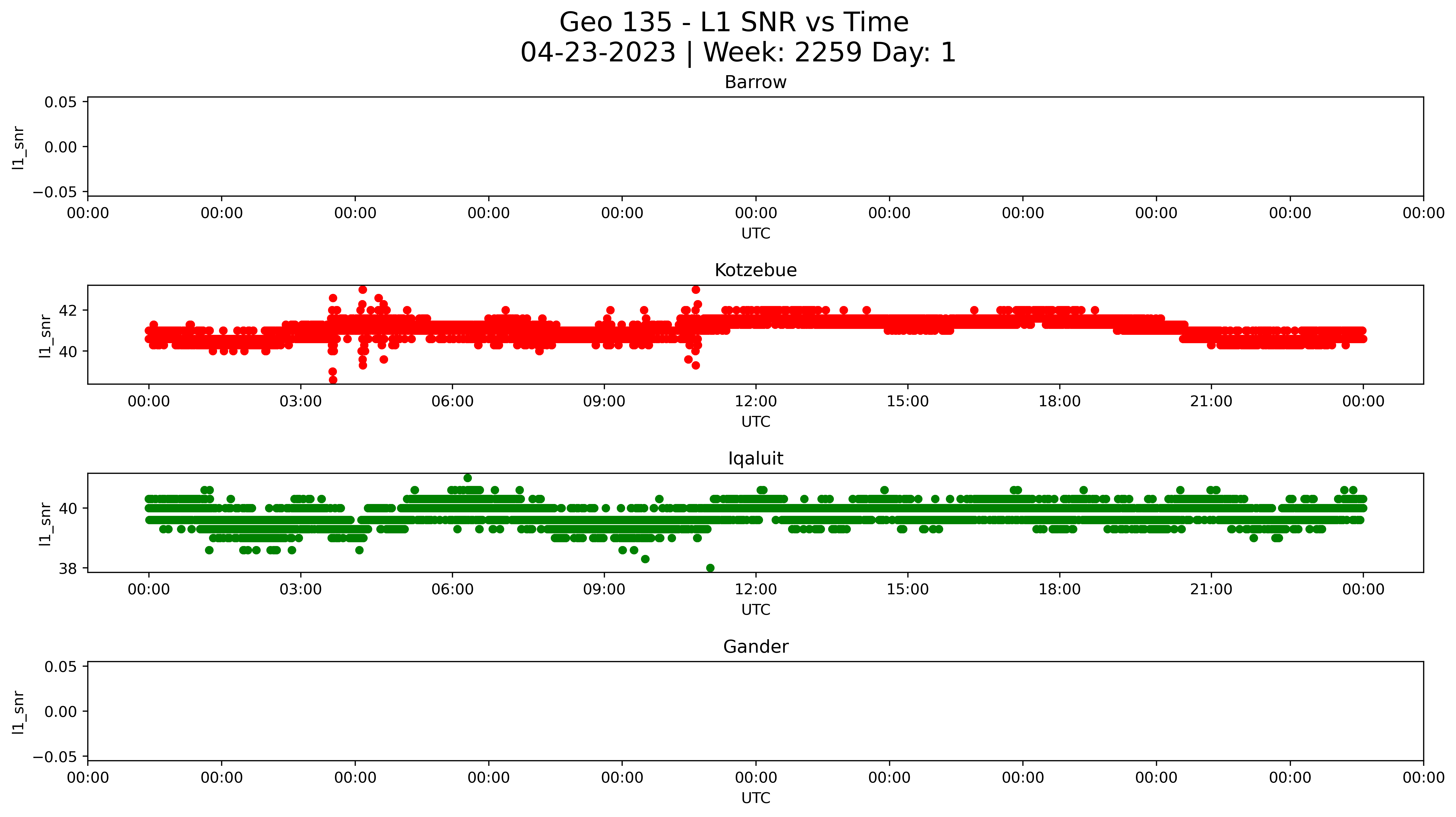The image size is (1456, 817).
Task: Click the 'Iqaluit' subplot title
Action: click(755, 458)
